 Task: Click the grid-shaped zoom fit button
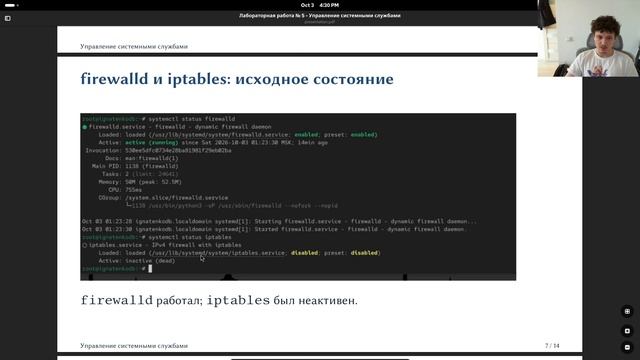[x=627, y=311]
